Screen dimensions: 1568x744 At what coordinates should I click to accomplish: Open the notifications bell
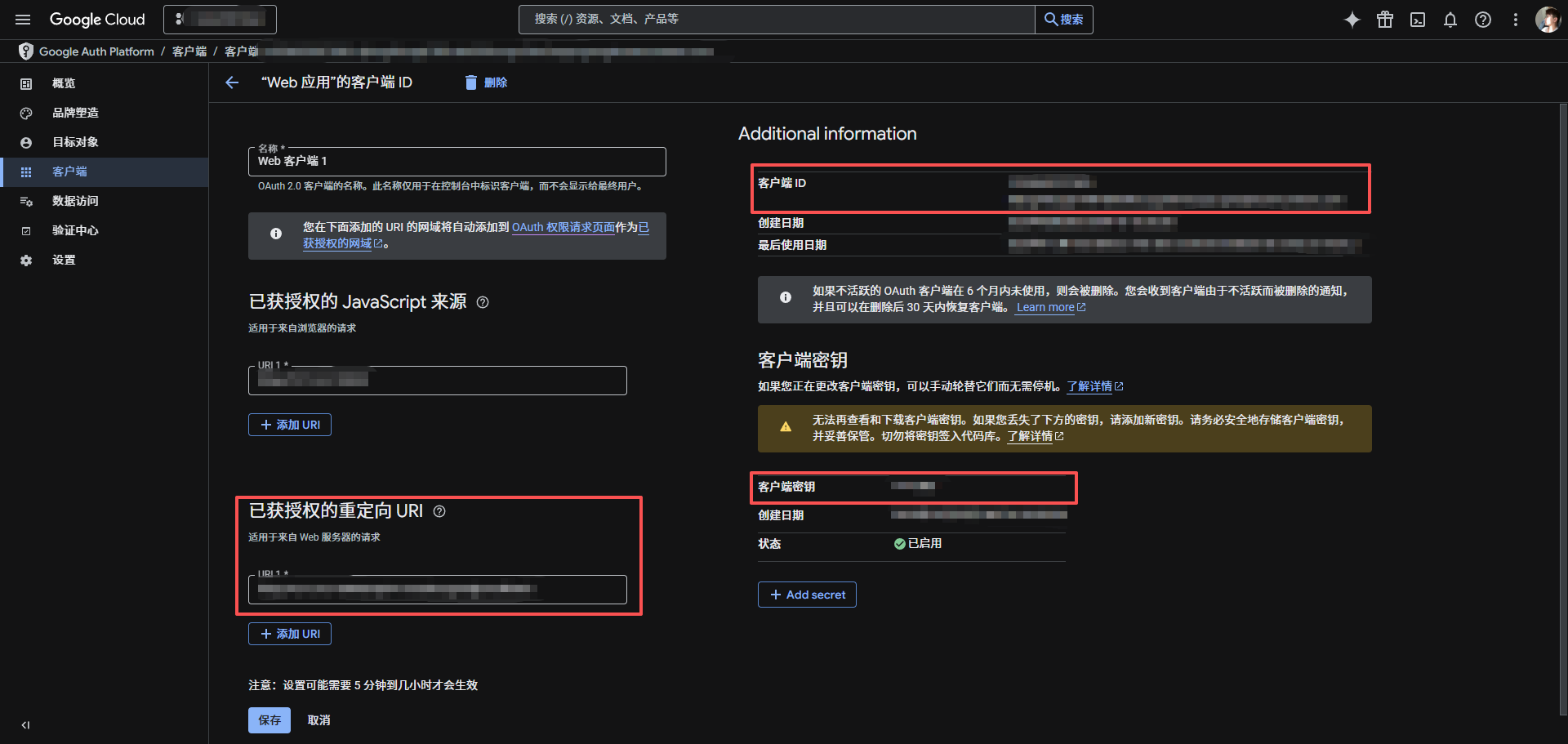[1450, 20]
